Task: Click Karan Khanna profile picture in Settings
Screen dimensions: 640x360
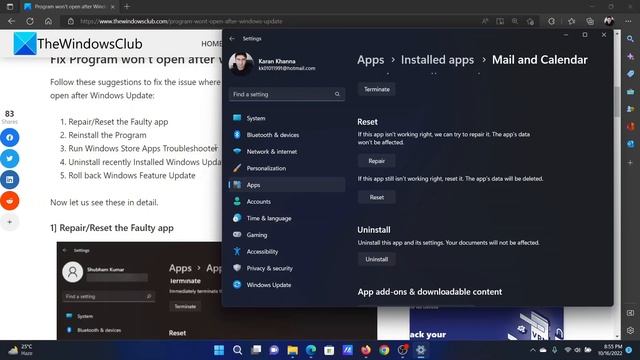Action: click(240, 64)
